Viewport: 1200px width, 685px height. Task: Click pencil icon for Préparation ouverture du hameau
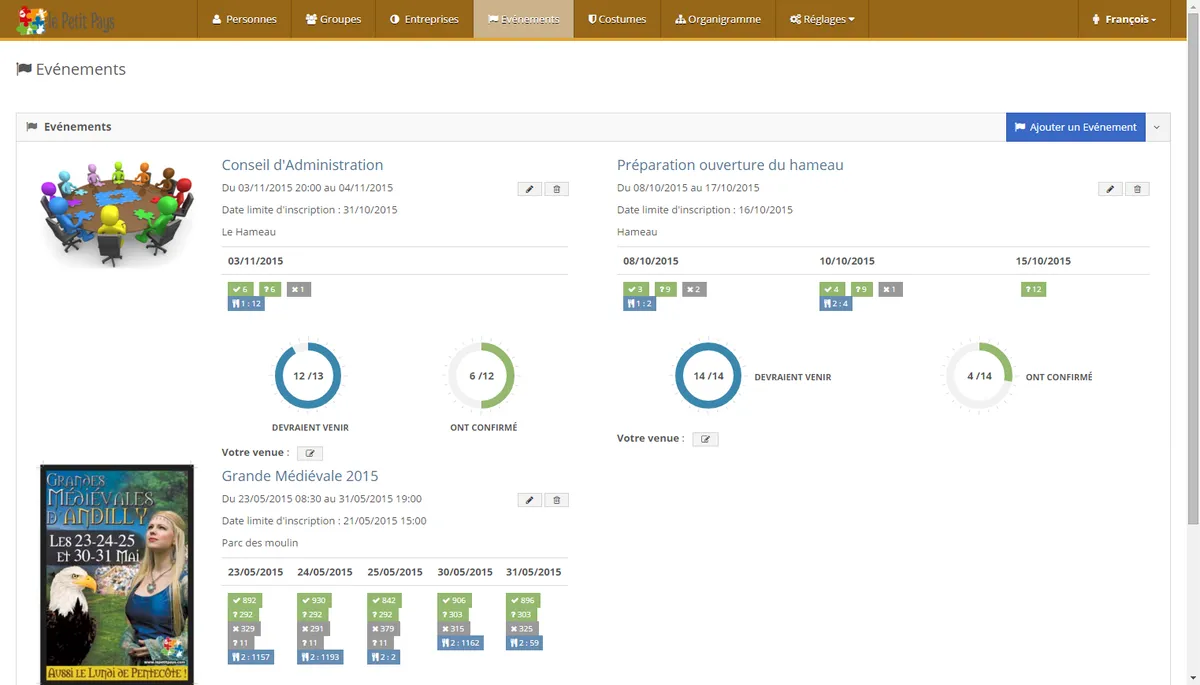1110,189
